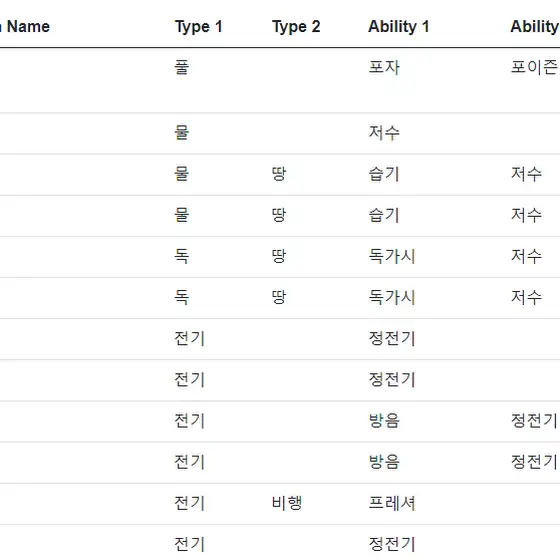Click 물 type in the row without Type 2
This screenshot has width=560, height=560.
click(181, 133)
